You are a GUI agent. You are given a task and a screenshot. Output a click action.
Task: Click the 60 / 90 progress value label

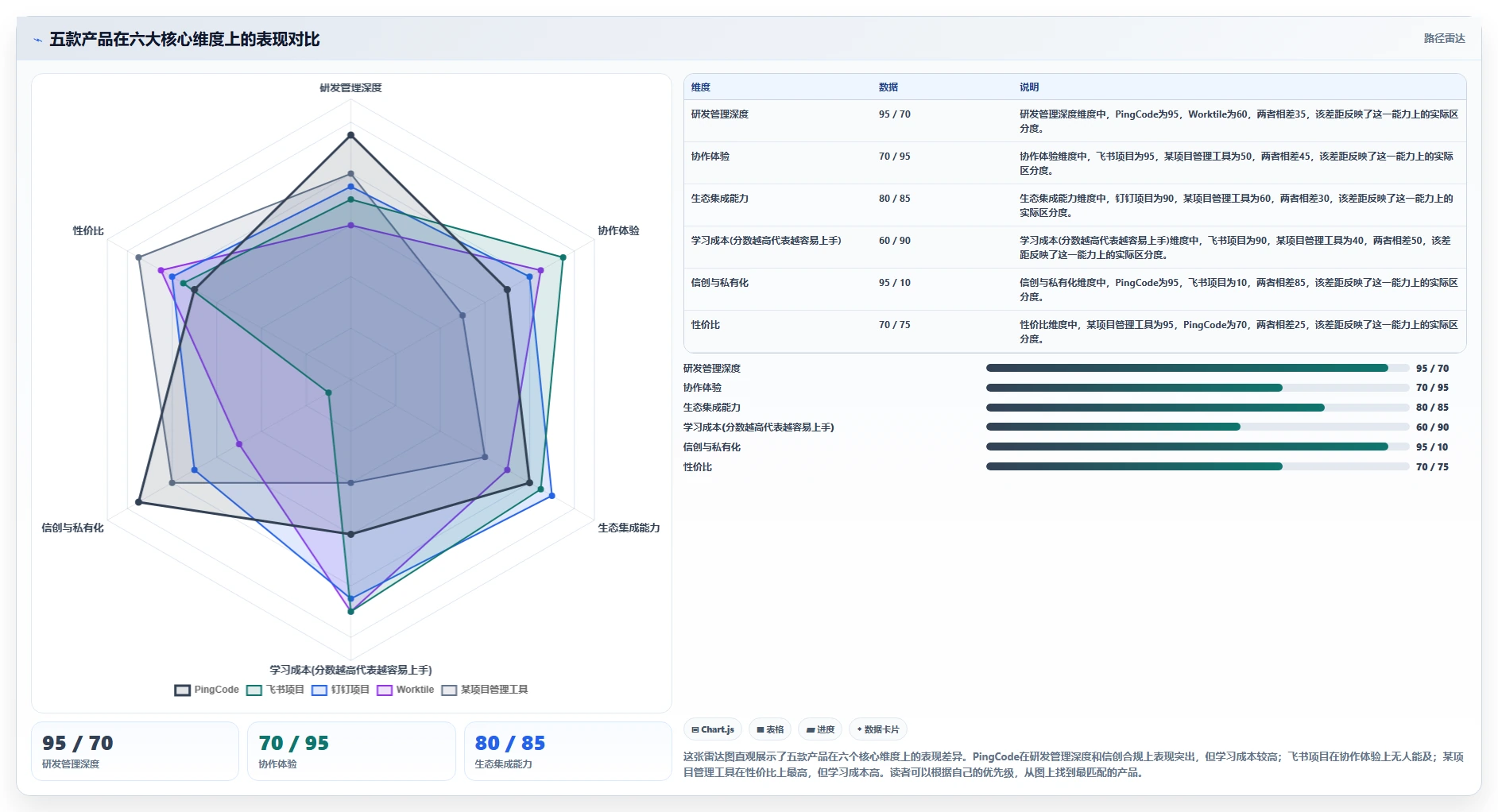click(1432, 427)
